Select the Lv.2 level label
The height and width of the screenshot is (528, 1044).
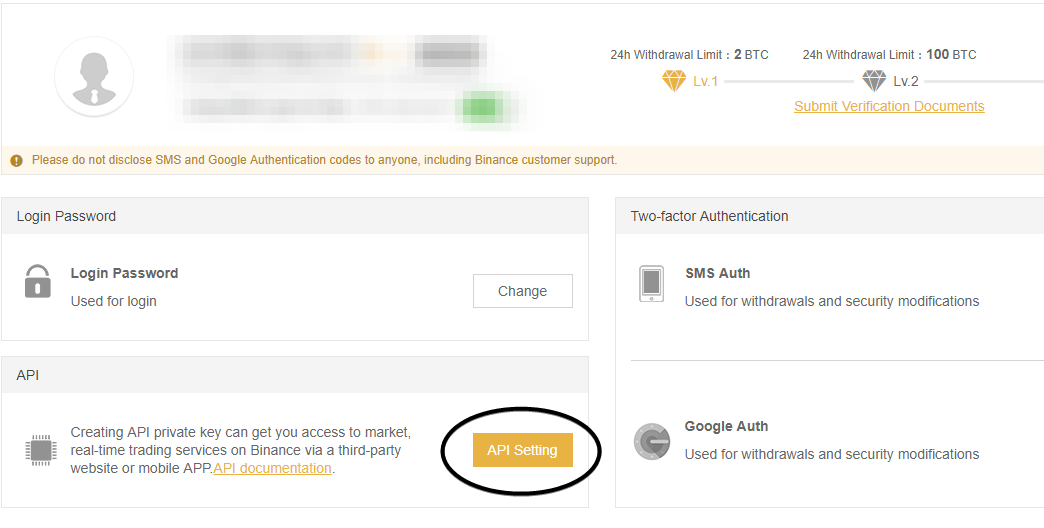906,81
